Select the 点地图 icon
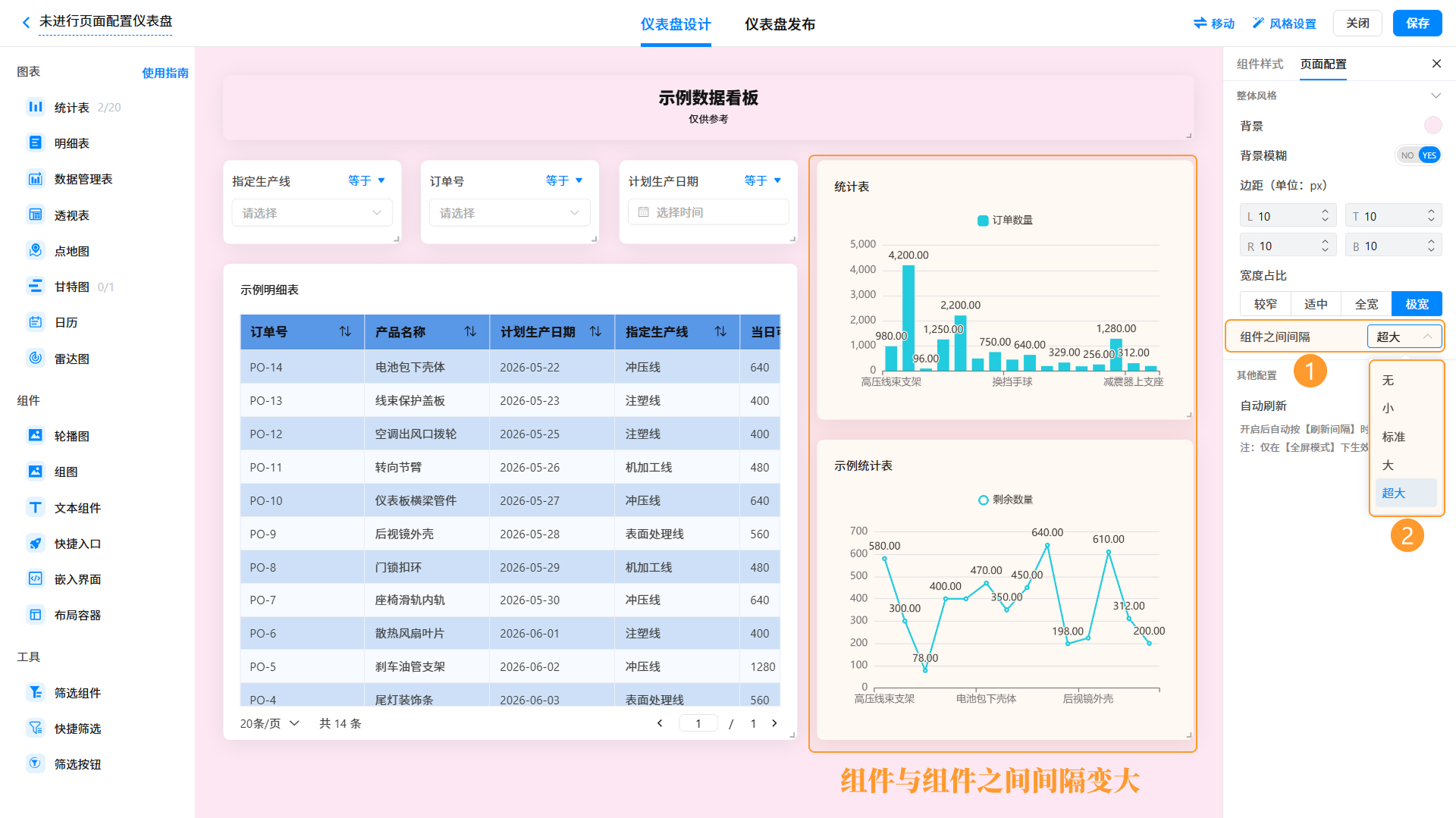This screenshot has height=818, width=1456. [x=36, y=250]
